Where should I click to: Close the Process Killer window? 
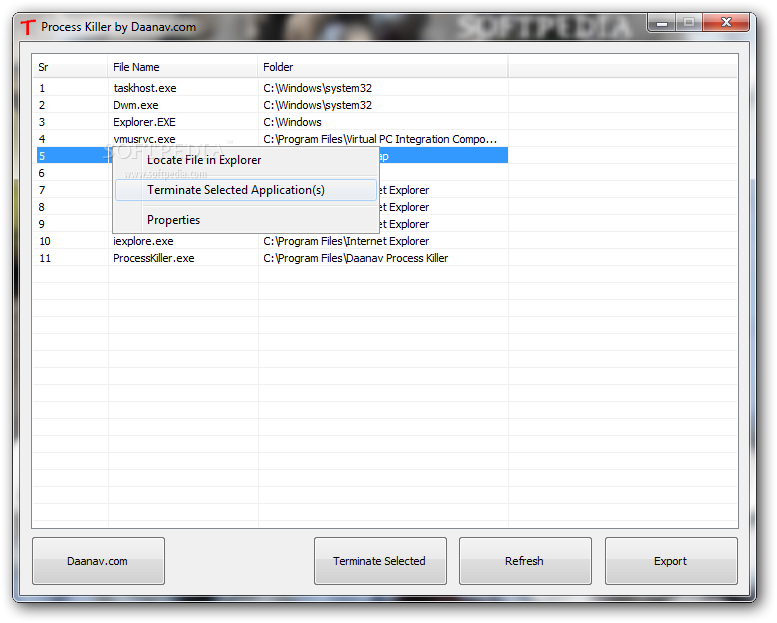coord(726,23)
